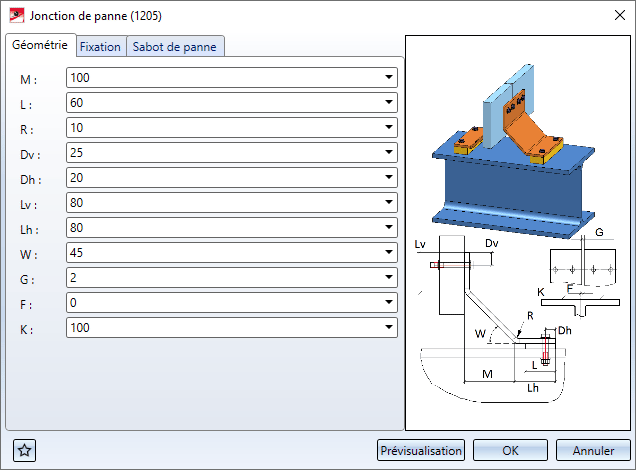Image resolution: width=636 pixels, height=470 pixels.
Task: Confirm with the OK button
Action: 510,450
